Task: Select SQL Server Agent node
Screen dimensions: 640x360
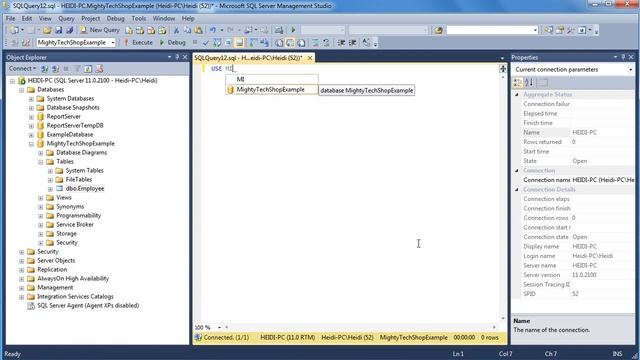Action: pos(88,305)
